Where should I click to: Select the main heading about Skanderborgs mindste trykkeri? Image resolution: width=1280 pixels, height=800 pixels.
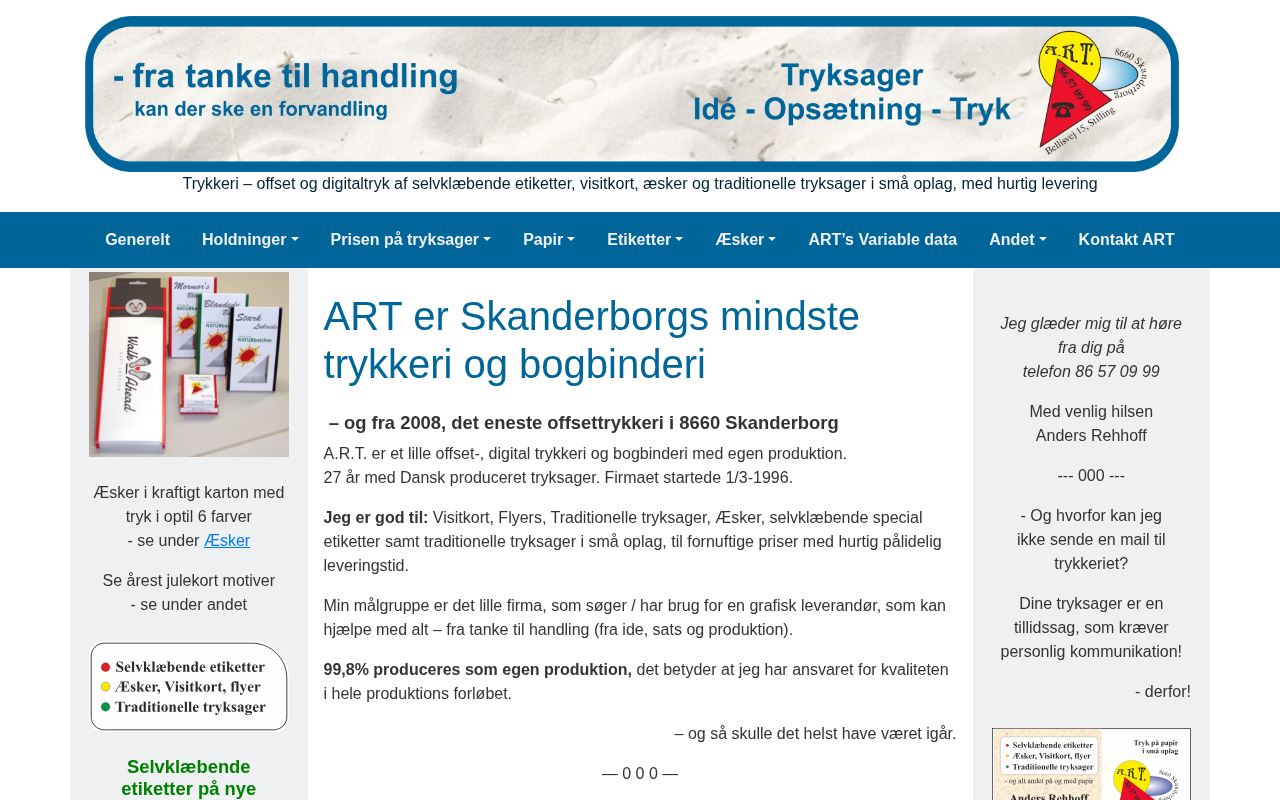pyautogui.click(x=592, y=340)
